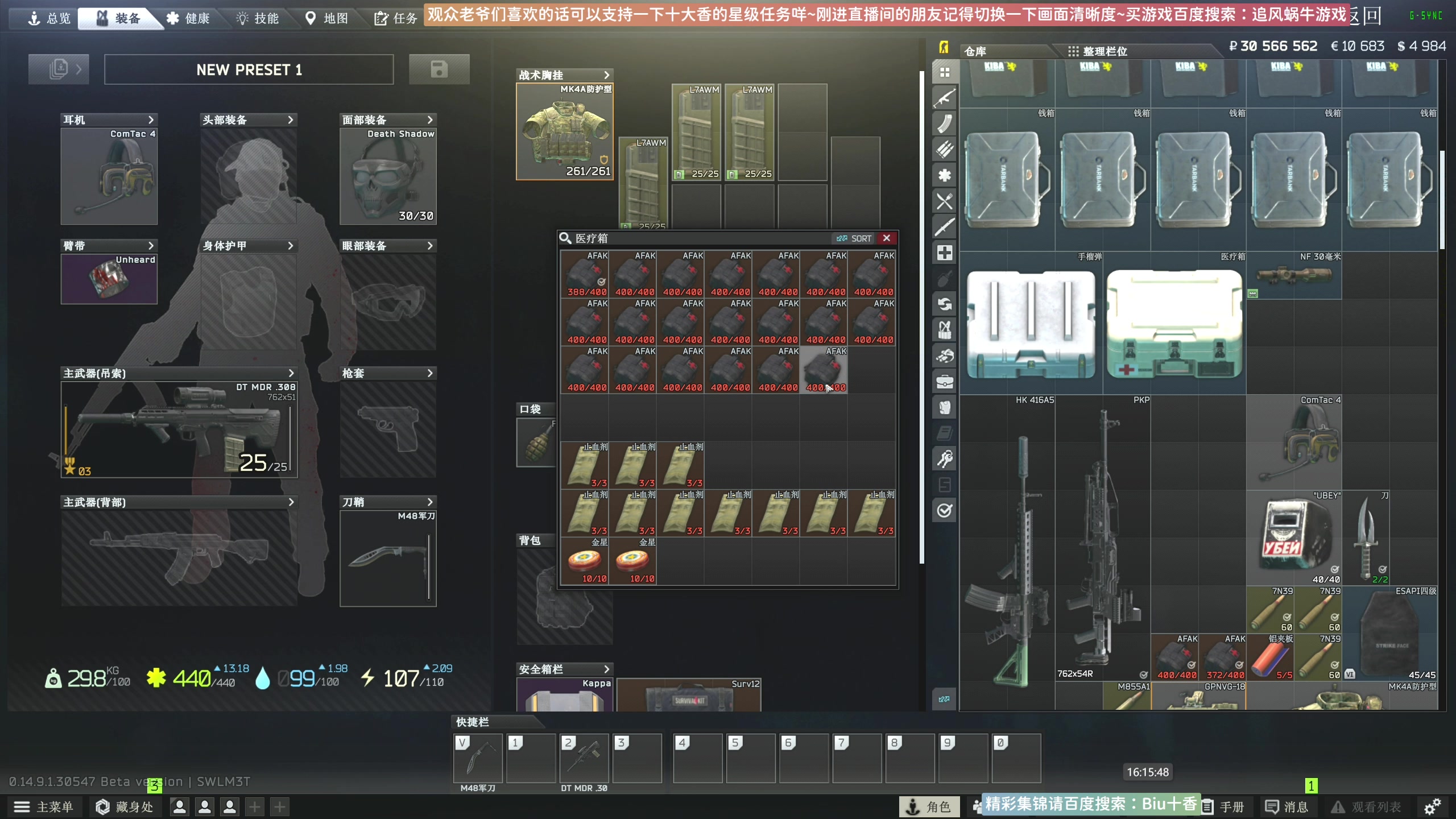Filter stash by weapons rifle icon
The width and height of the screenshot is (1456, 819).
tap(945, 98)
